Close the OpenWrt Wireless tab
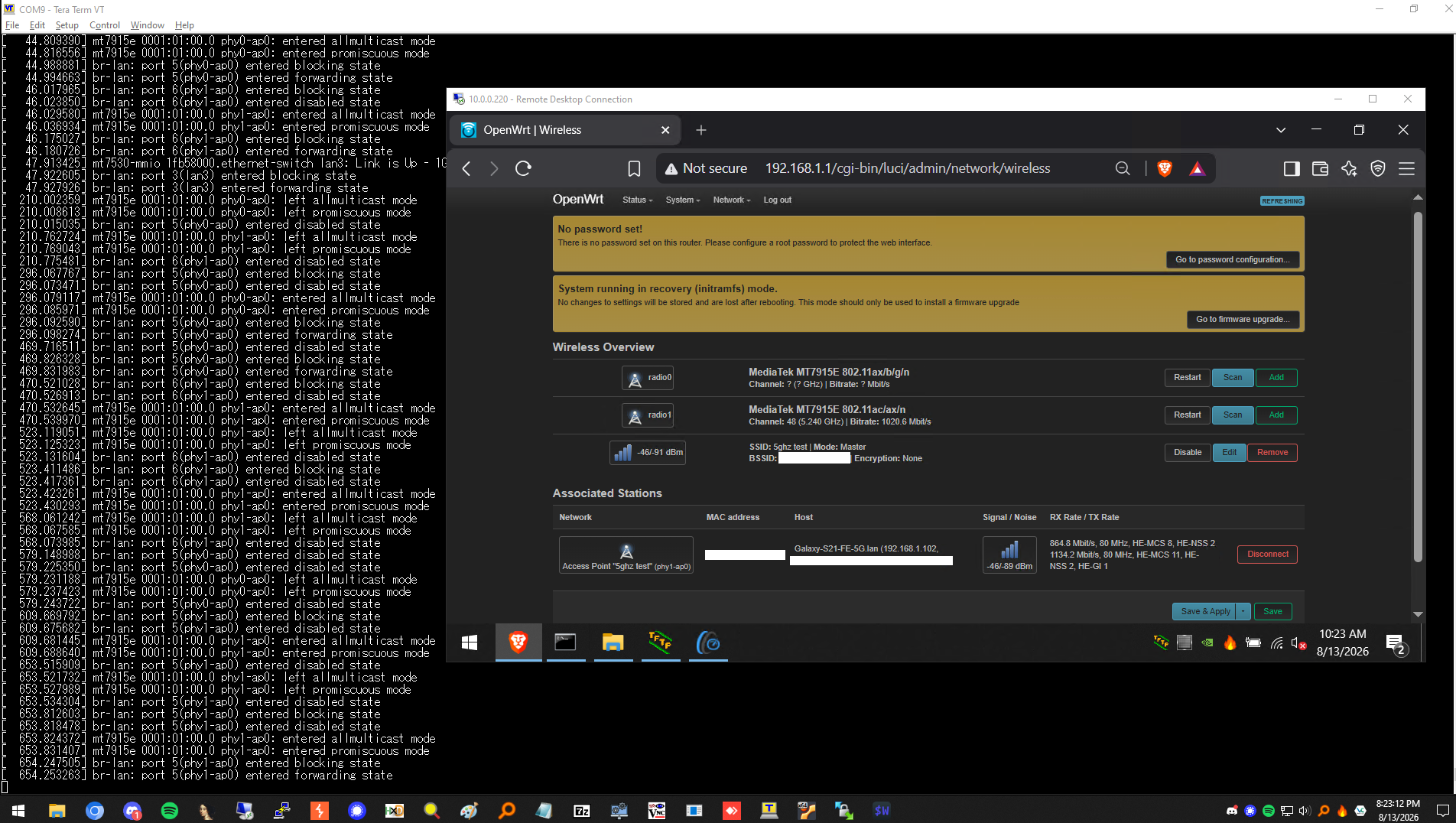Viewport: 1456px width, 823px height. pos(665,130)
